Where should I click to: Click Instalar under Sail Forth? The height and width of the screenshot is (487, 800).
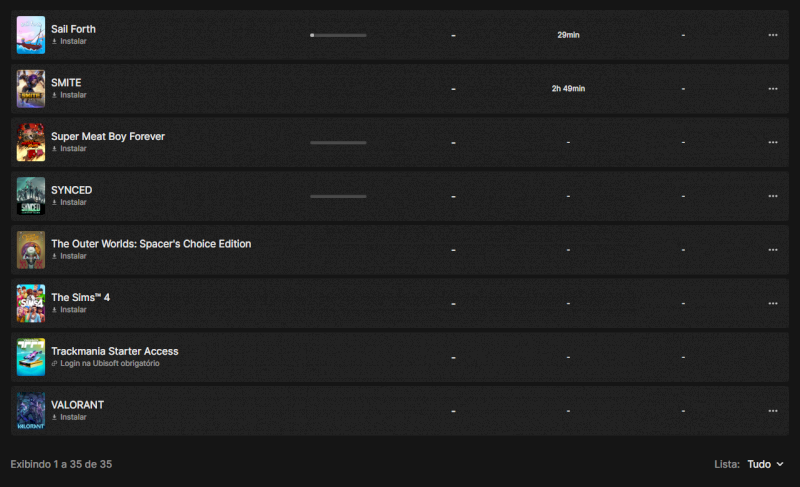[x=73, y=41]
